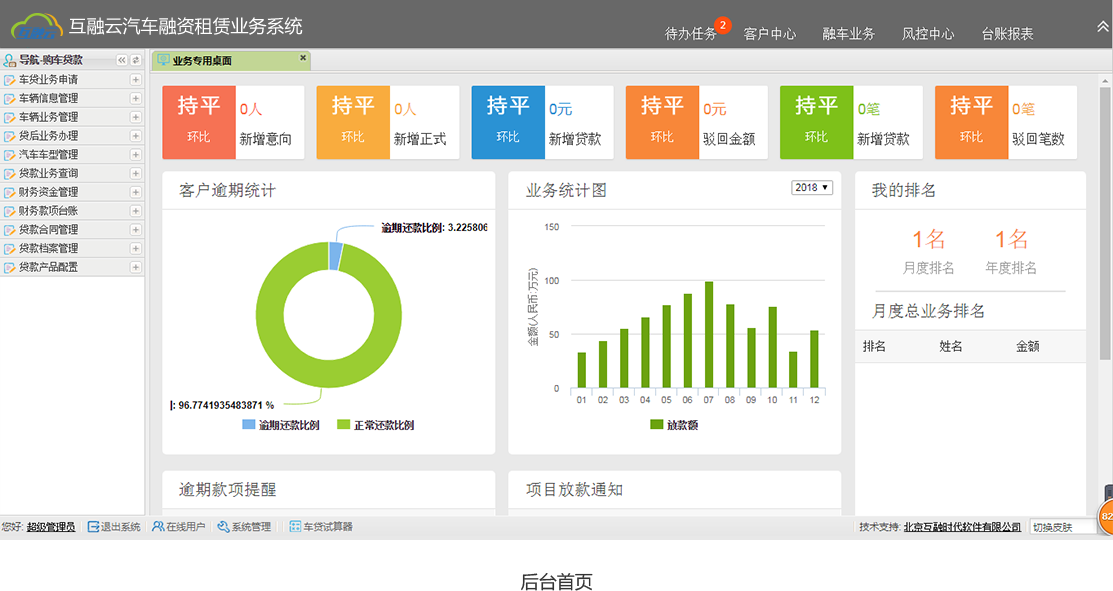The image size is (1113, 591).
Task: Launch the 车贷试算器 calculator icon
Action: click(x=295, y=527)
